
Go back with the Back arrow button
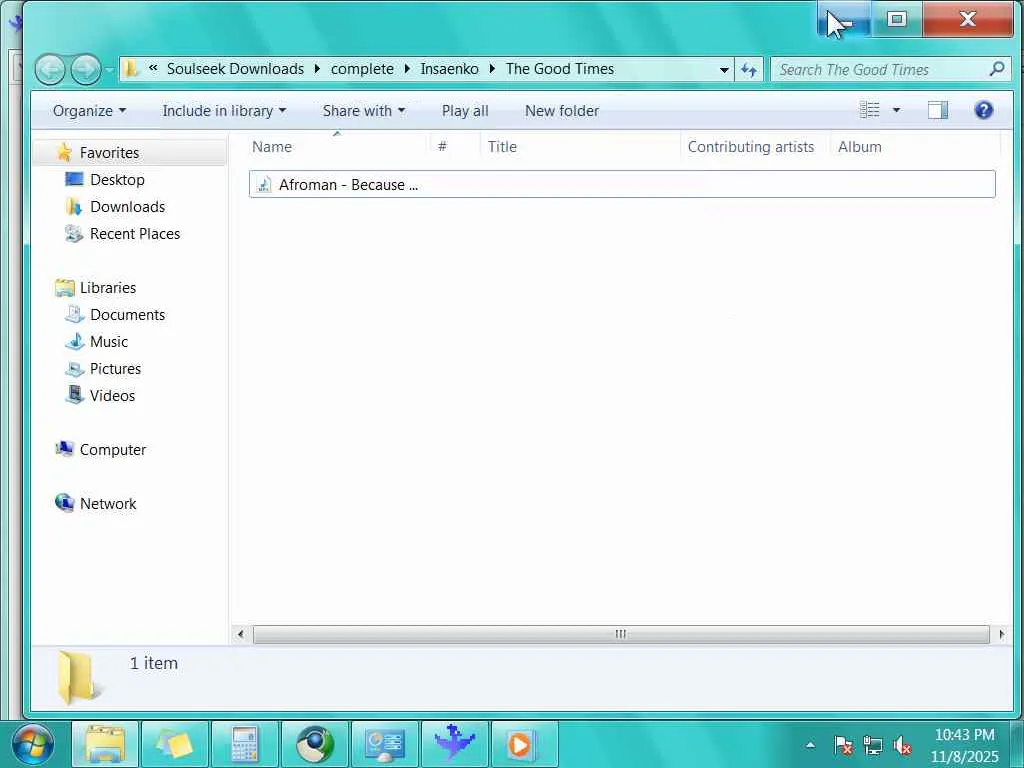pos(50,69)
